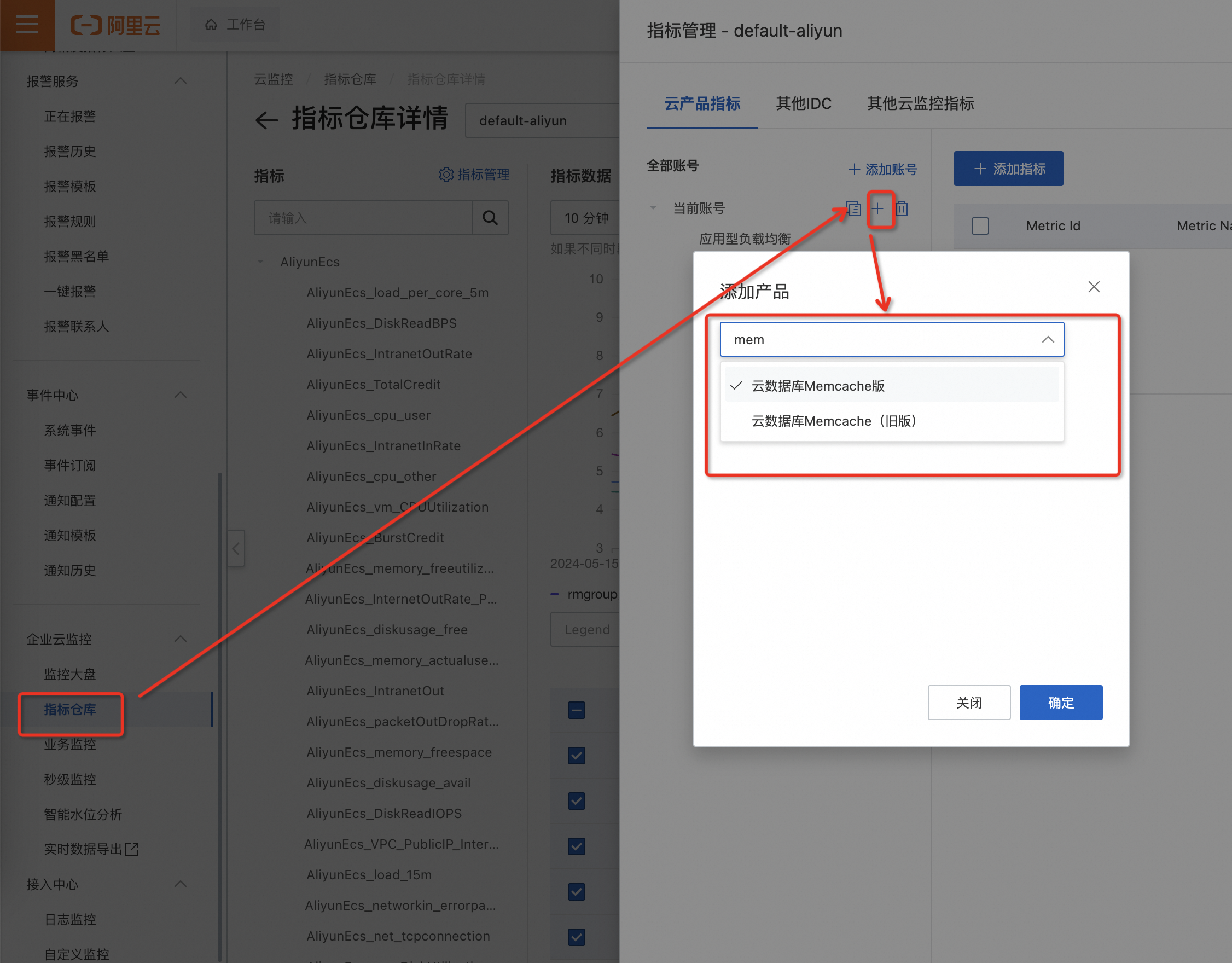Click 云监控 breadcrumb

273,79
